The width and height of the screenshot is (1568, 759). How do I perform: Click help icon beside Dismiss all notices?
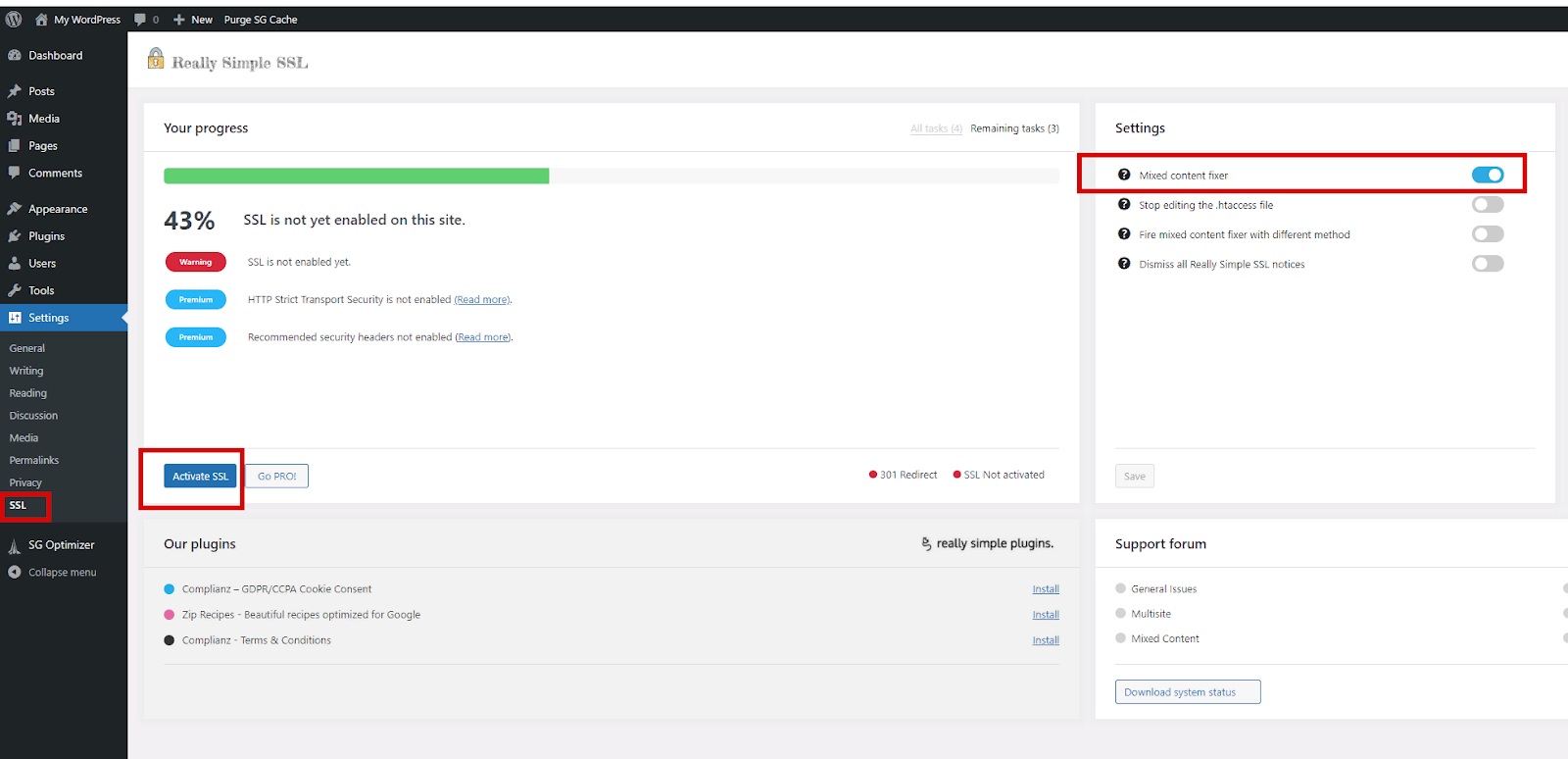(x=1124, y=263)
